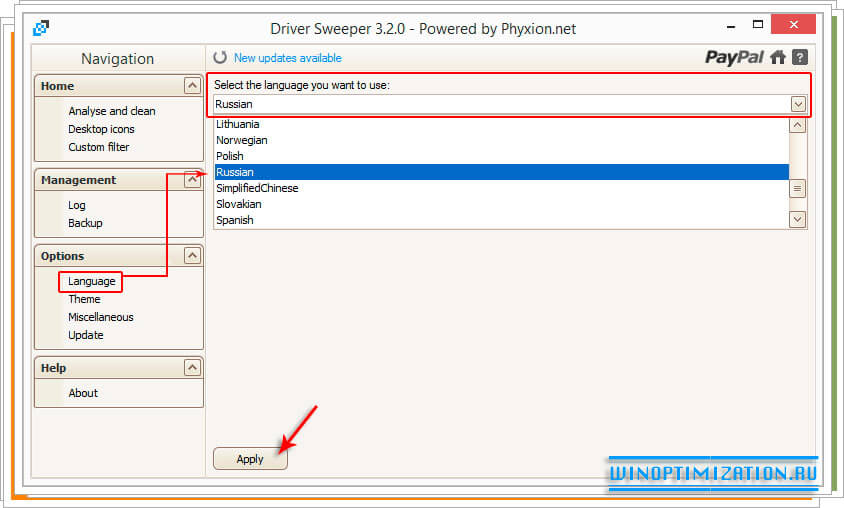Open the New updates available link
Screen dimensions: 844x508
pos(287,58)
